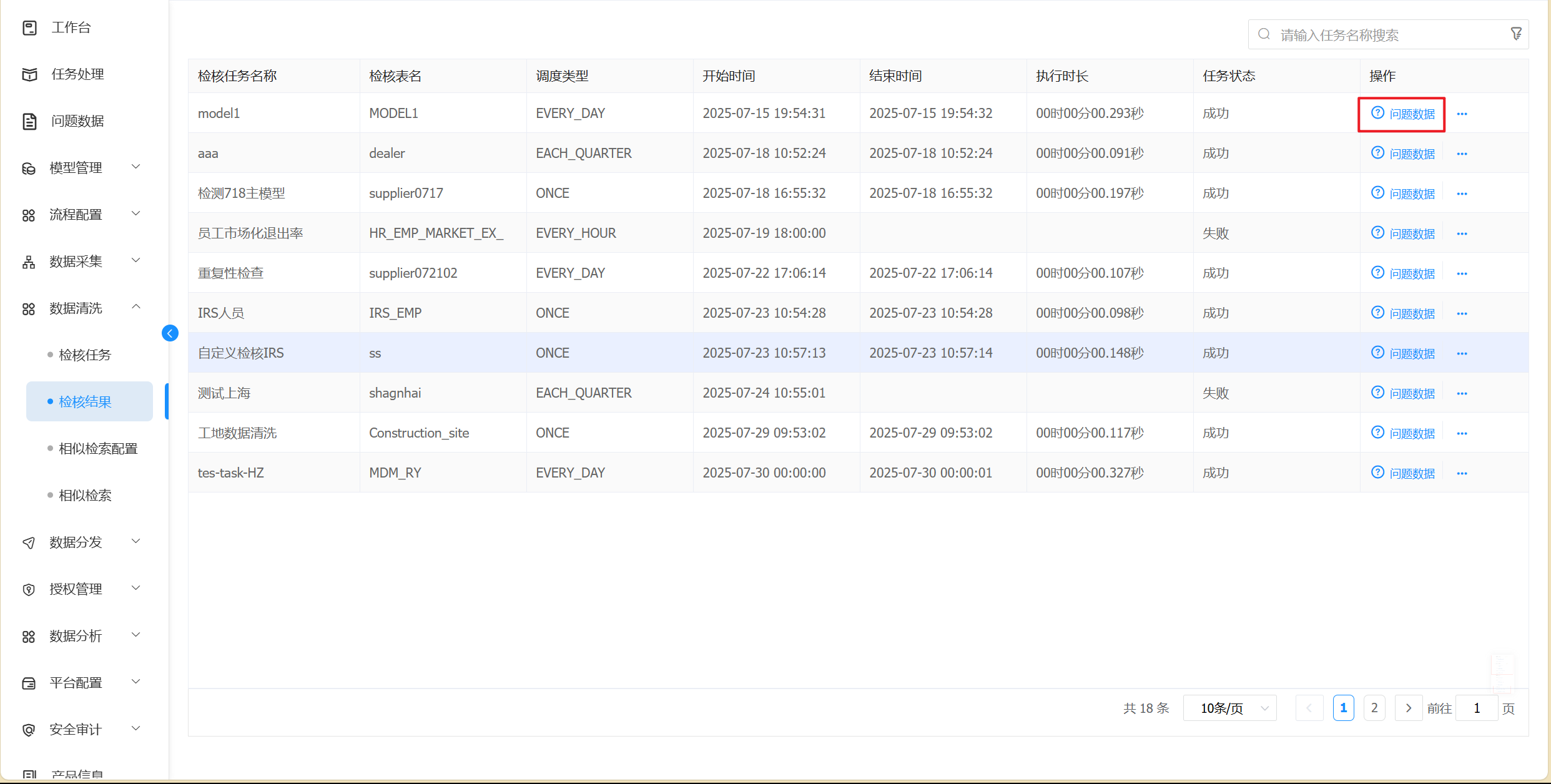This screenshot has width=1551, height=784.
Task: Click the filter funnel icon in search box
Action: pos(1516,34)
